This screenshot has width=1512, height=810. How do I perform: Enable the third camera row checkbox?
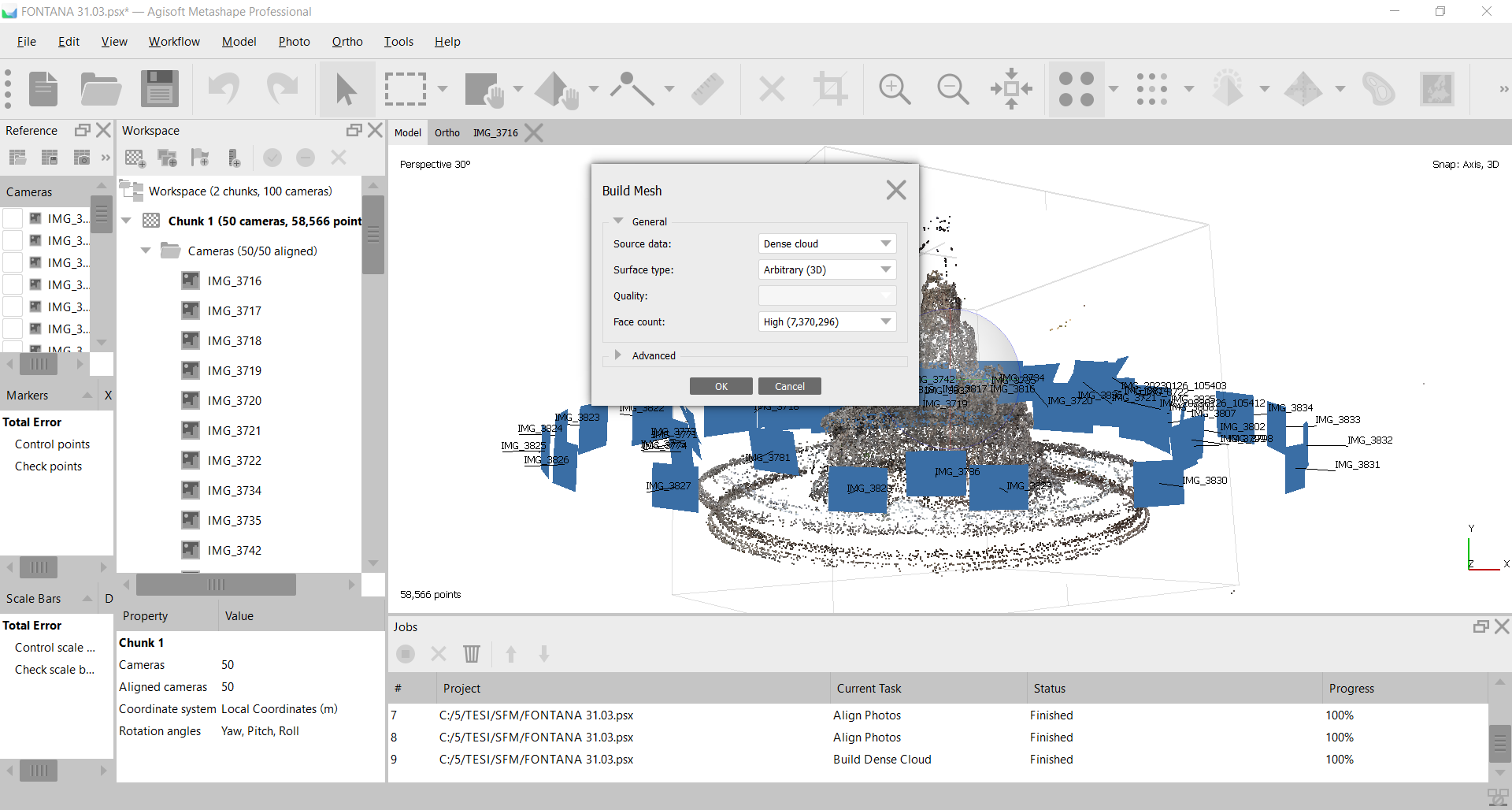(13, 262)
